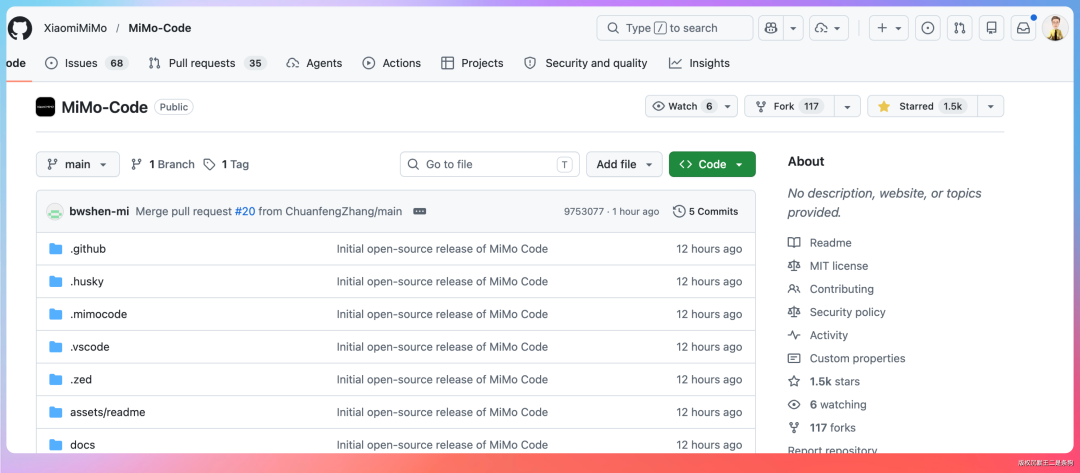This screenshot has height=473, width=1080.
Task: Click the assets/readme folder icon
Action: 56,412
